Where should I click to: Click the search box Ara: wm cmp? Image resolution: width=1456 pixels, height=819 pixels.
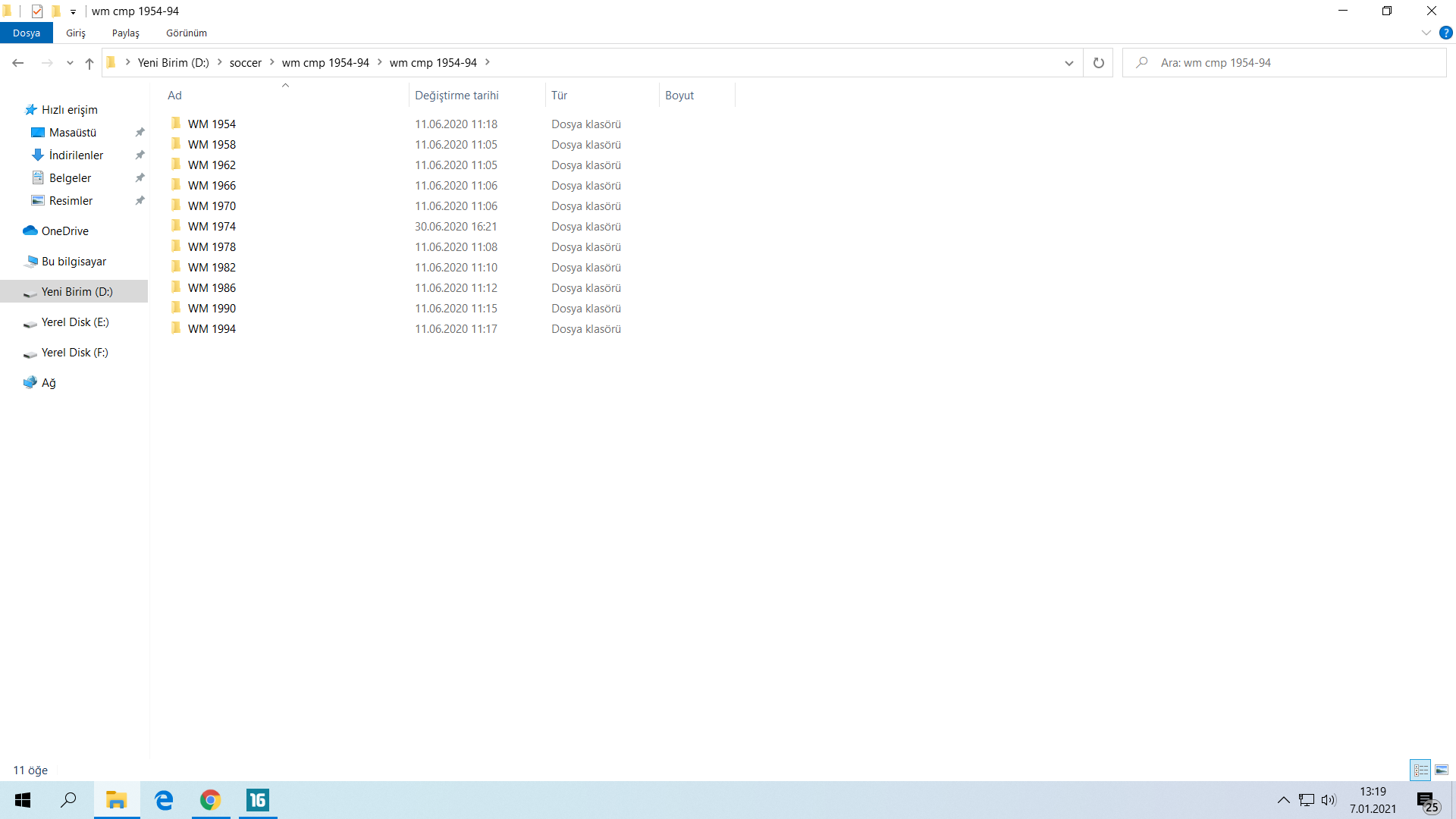[1289, 63]
